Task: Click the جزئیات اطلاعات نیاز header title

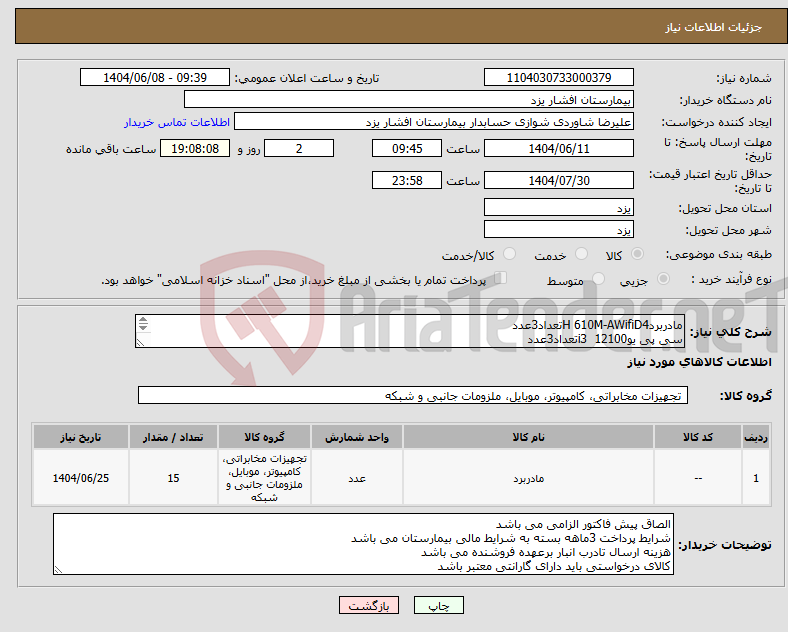Action: 714,27
